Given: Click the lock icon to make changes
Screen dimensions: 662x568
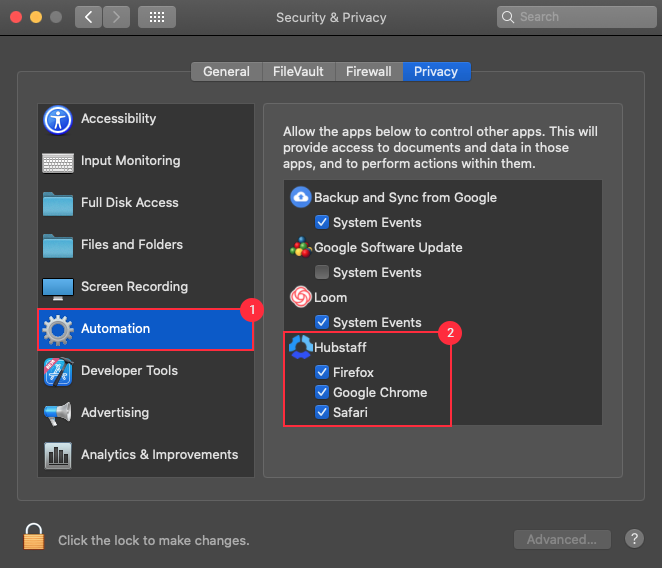Looking at the screenshot, I should (x=34, y=536).
